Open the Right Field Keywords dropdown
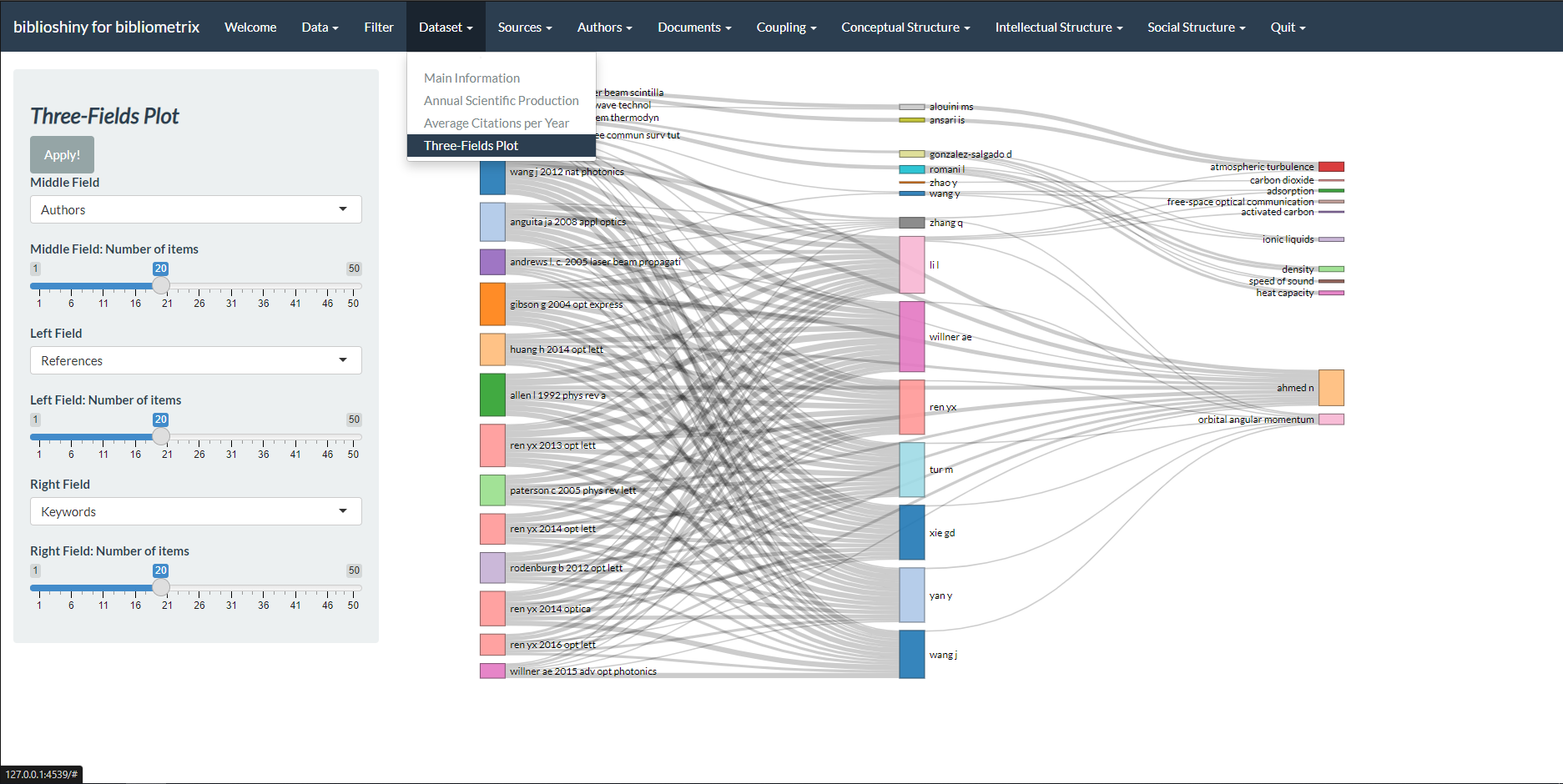 tap(196, 511)
